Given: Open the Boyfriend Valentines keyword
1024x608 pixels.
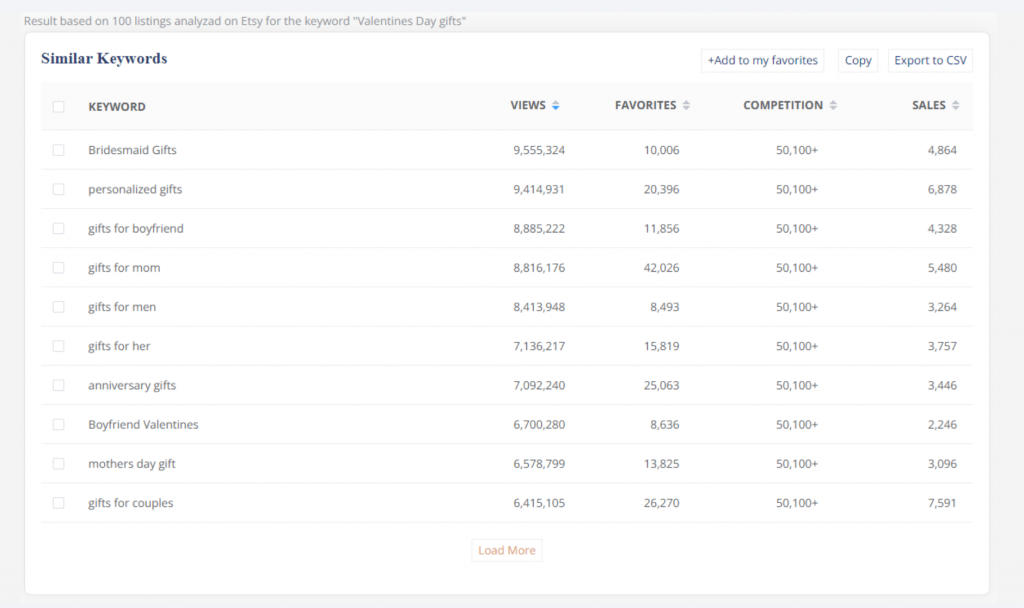Looking at the screenshot, I should 143,425.
